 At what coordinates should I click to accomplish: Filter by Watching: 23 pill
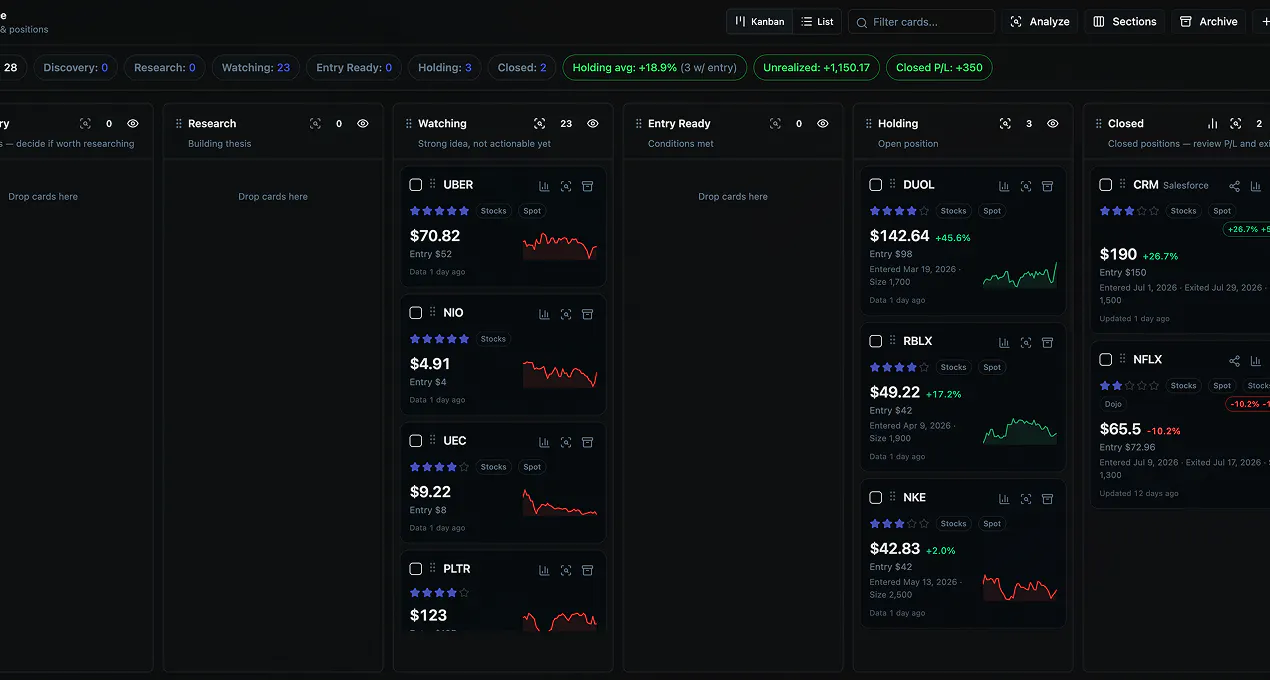point(256,68)
